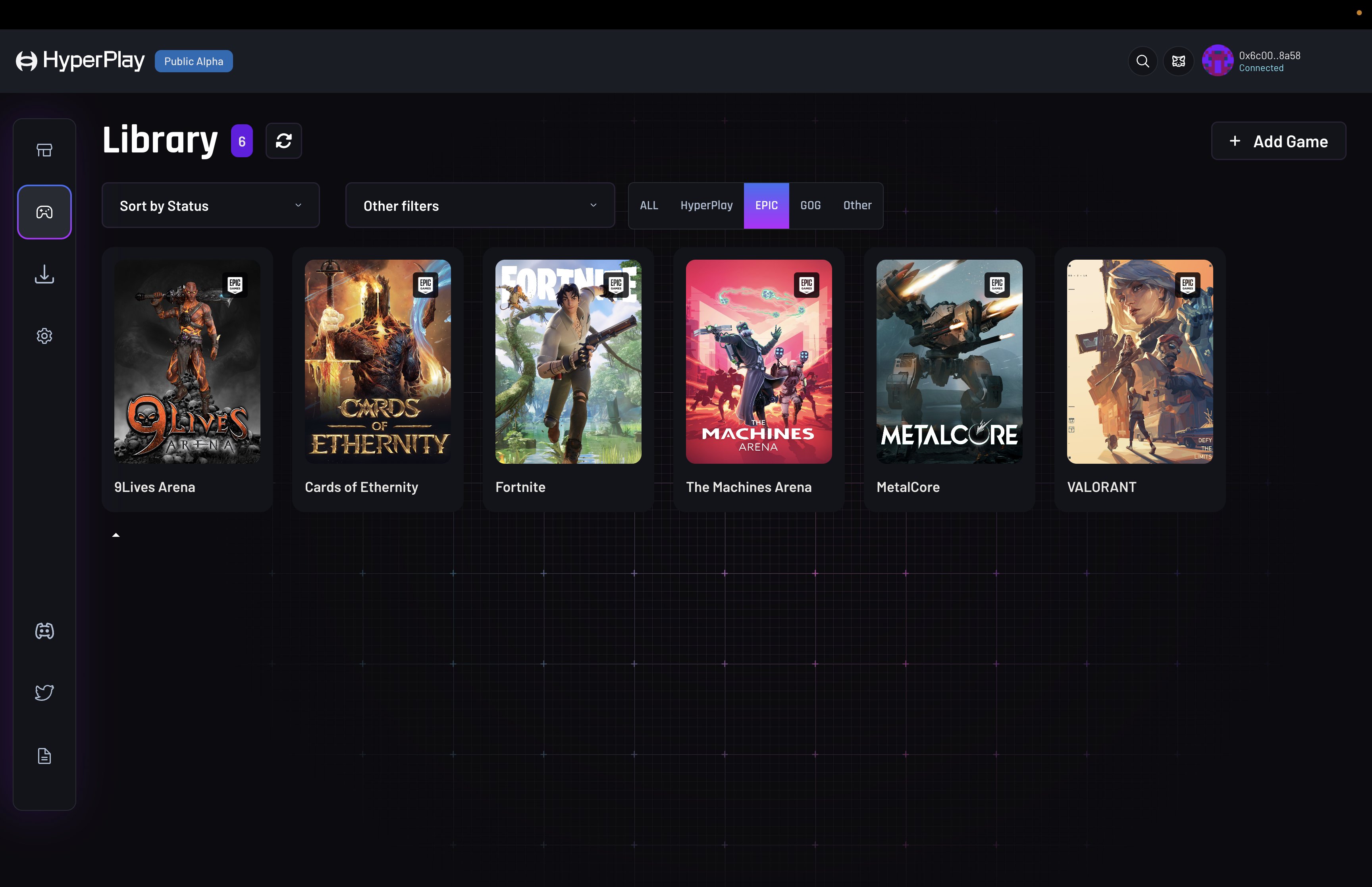This screenshot has width=1372, height=887.
Task: Click the Epic badge on the VALORANT card
Action: click(1188, 285)
